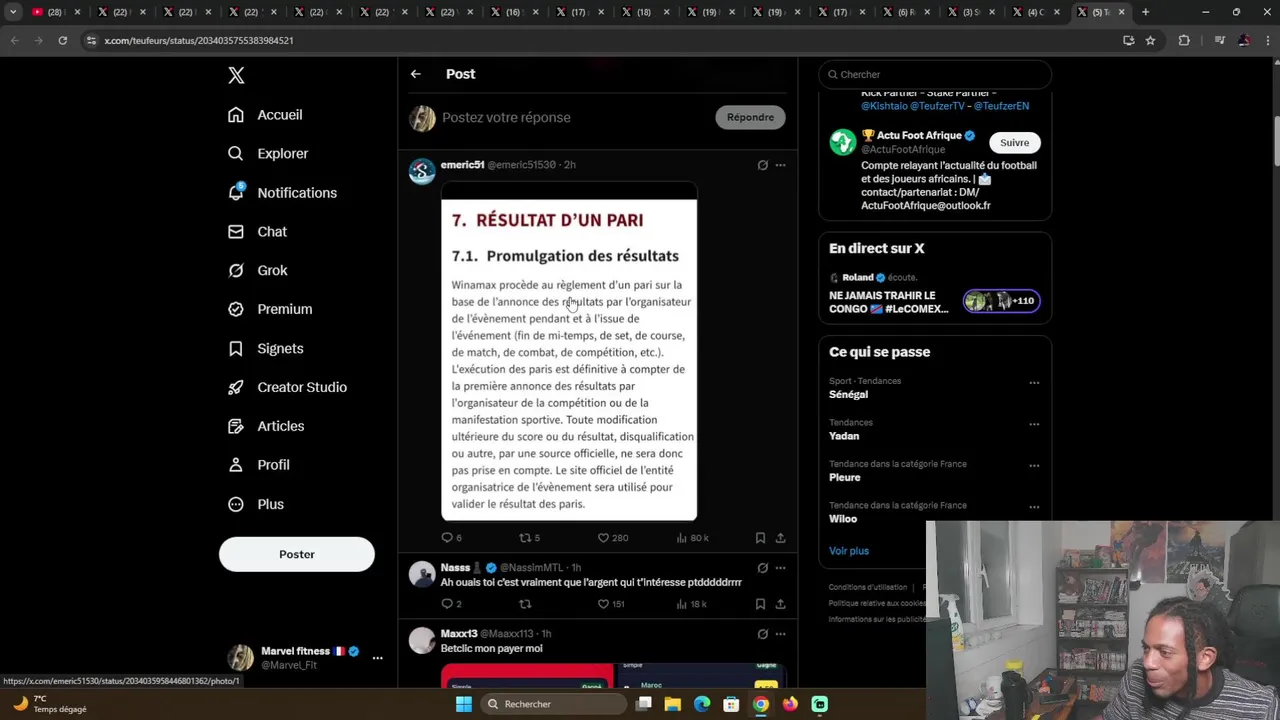Share the Nasss post
Viewport: 1280px width, 720px height.
(x=780, y=604)
